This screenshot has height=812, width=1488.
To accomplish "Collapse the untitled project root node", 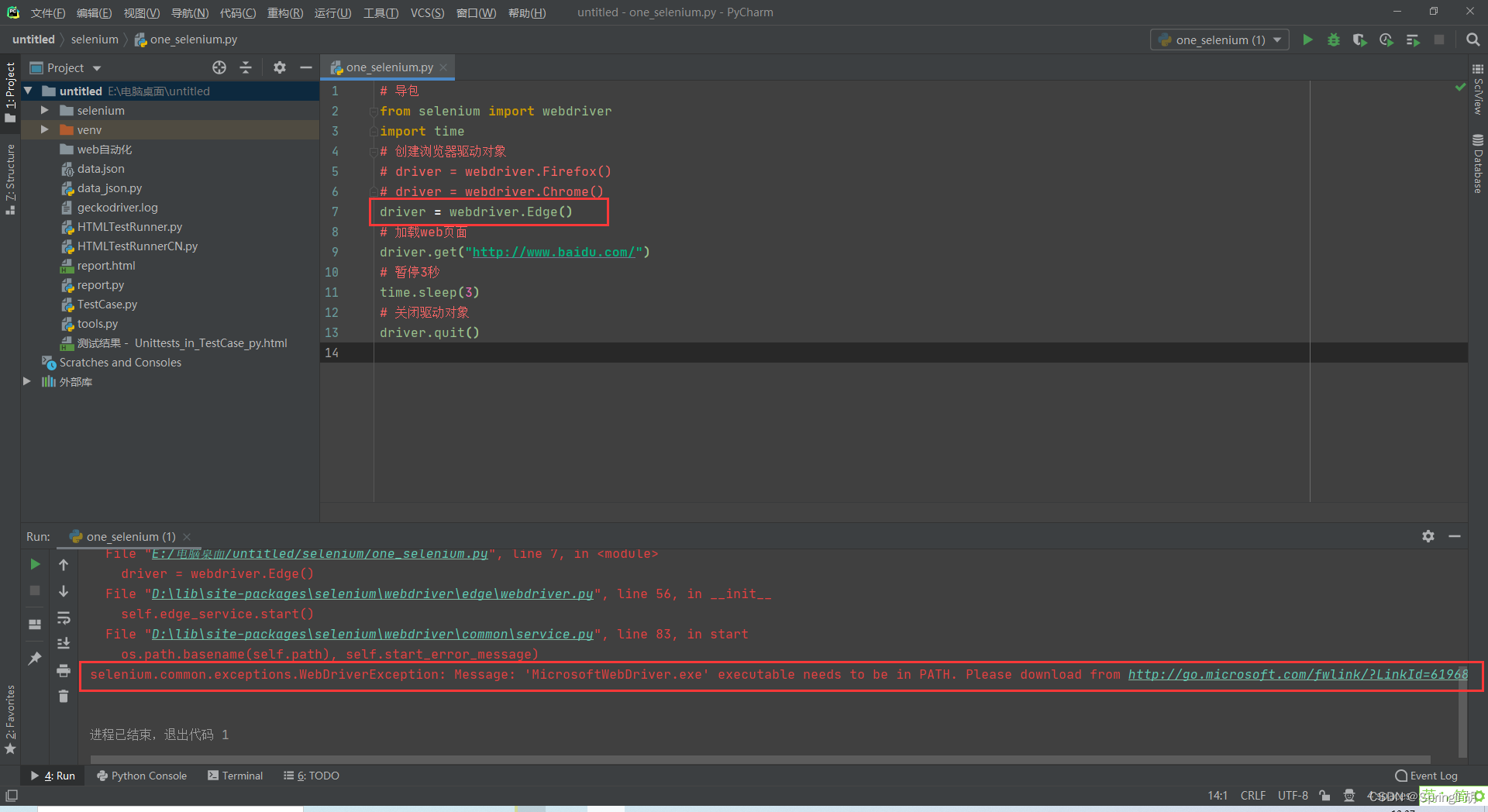I will (29, 91).
